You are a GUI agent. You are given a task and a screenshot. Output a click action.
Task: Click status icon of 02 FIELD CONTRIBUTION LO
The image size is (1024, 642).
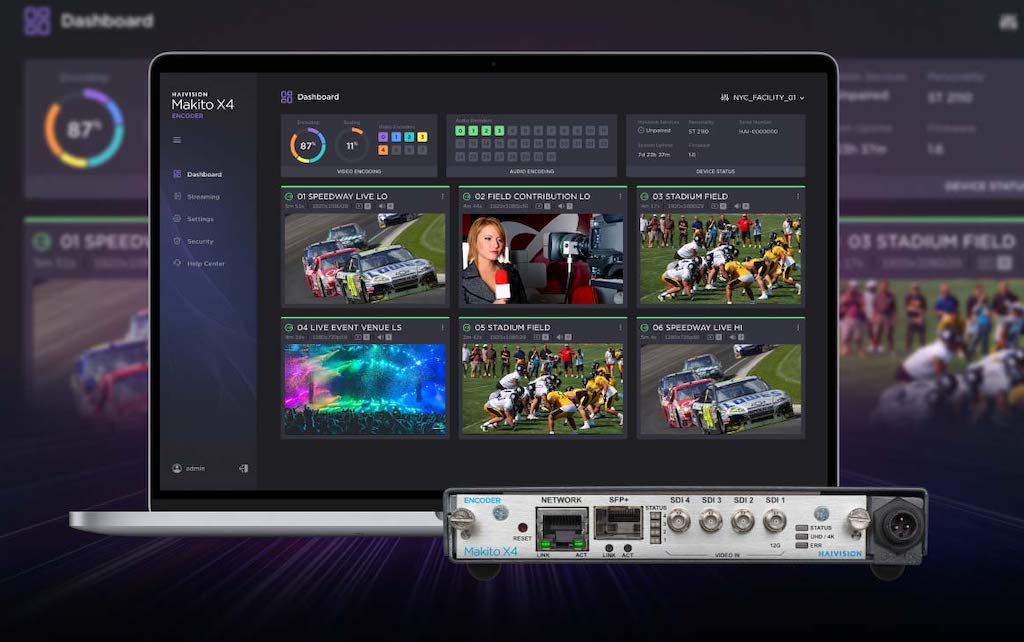point(466,196)
